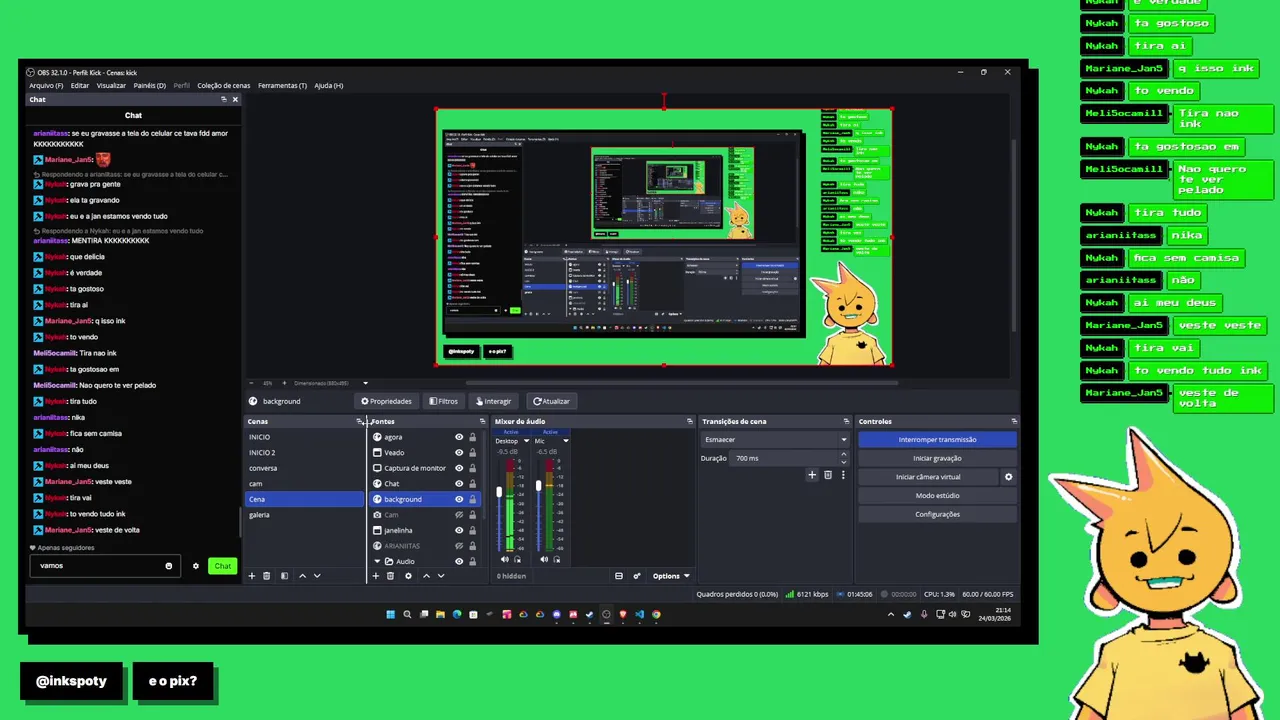
Task: Toggle monitoring headphone icon for Desktop audio
Action: 517,559
